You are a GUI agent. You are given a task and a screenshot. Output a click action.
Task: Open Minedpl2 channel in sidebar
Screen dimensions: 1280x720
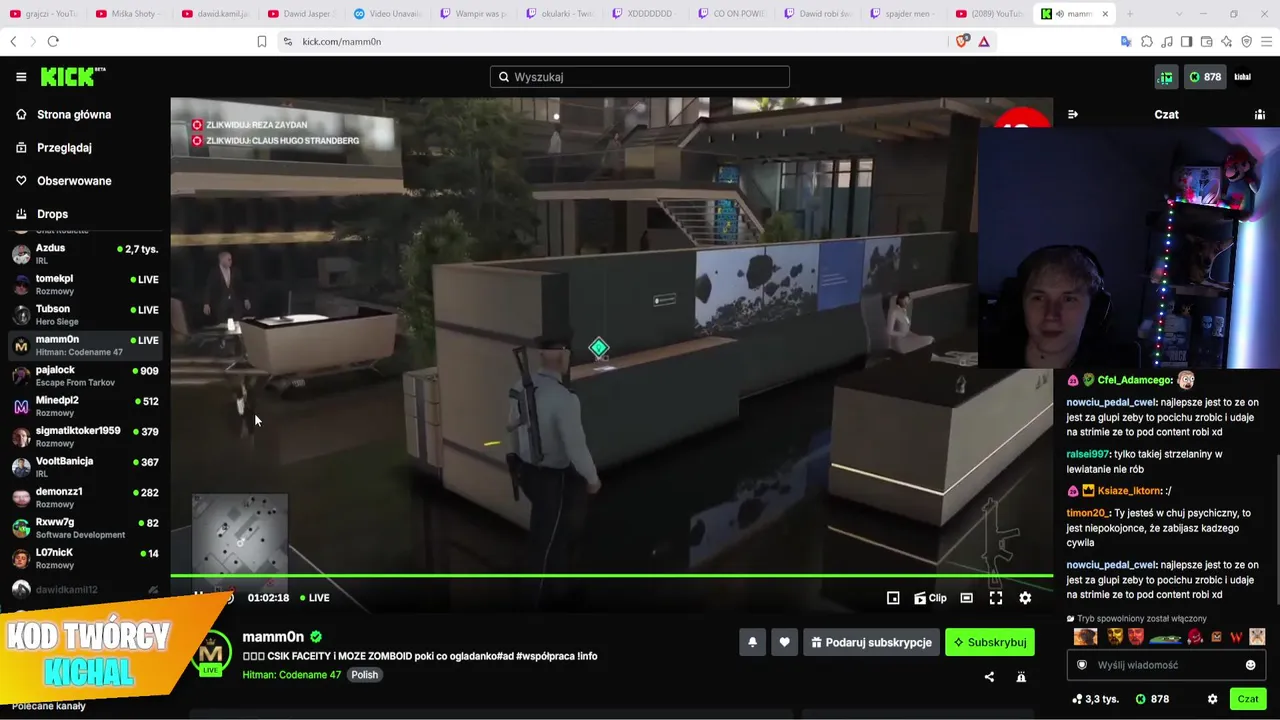85,406
